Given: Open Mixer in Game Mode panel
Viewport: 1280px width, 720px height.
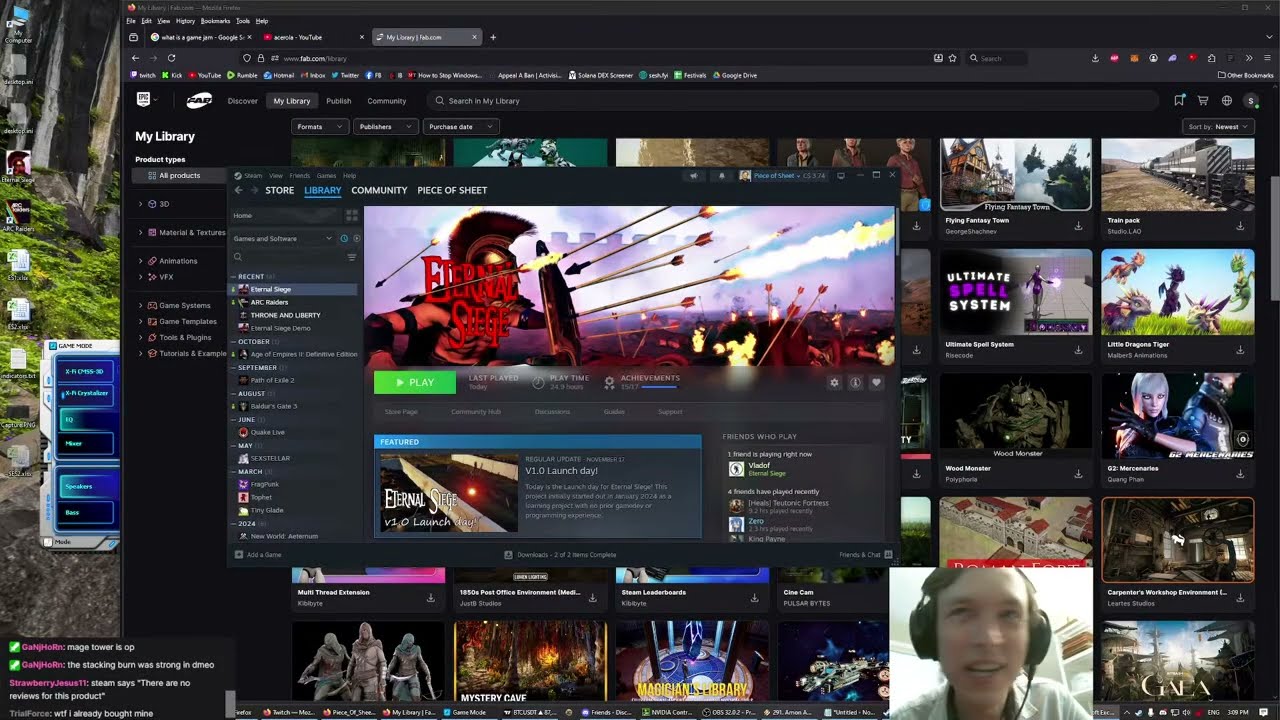Looking at the screenshot, I should (x=86, y=443).
